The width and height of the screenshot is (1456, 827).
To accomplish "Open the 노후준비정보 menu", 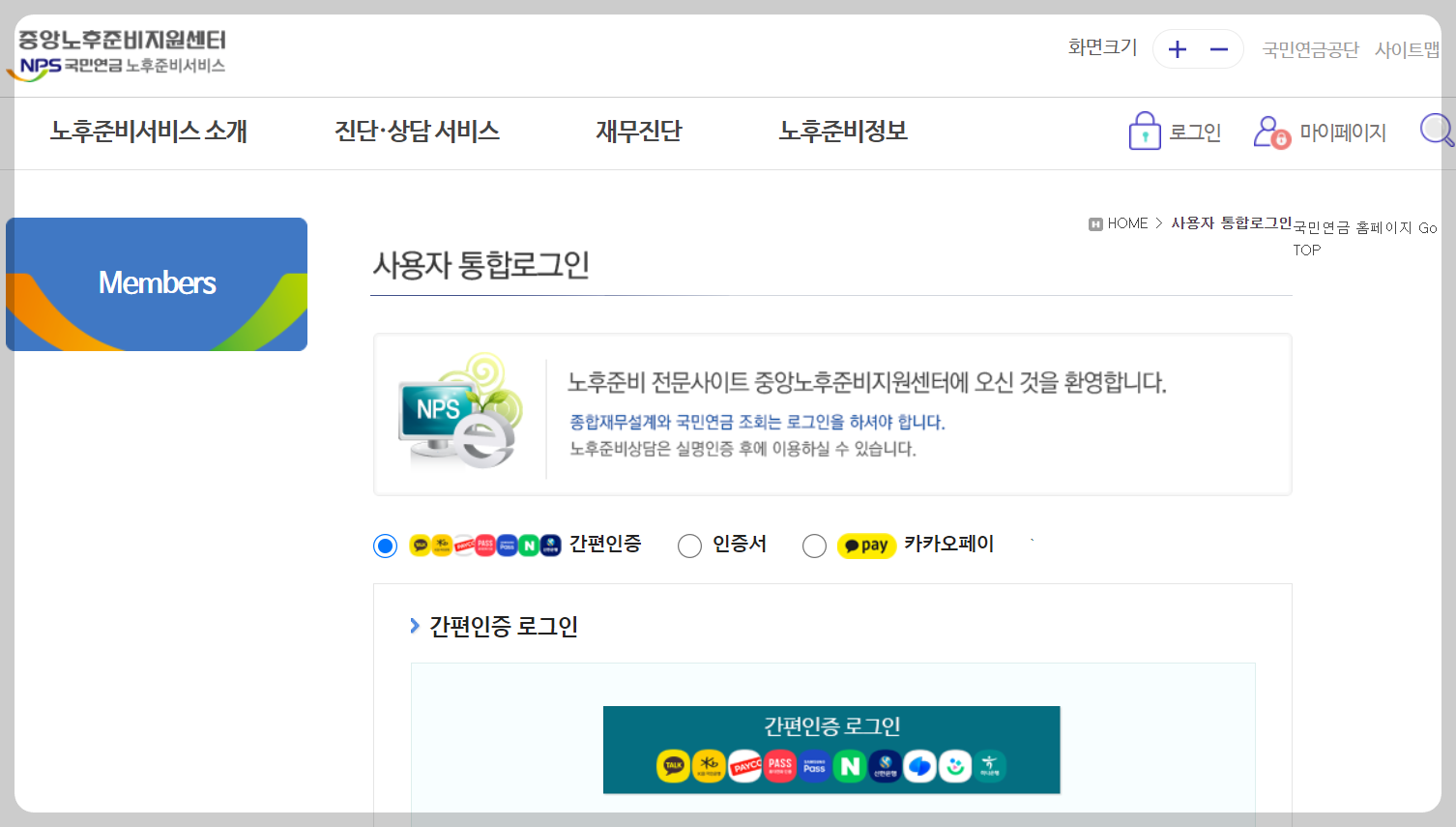I will [842, 132].
